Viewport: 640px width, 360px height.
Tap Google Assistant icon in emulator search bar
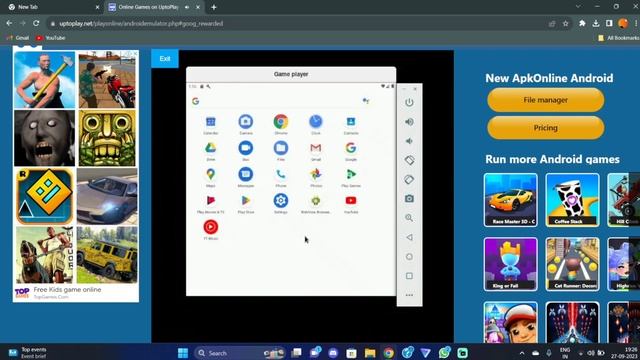click(366, 101)
